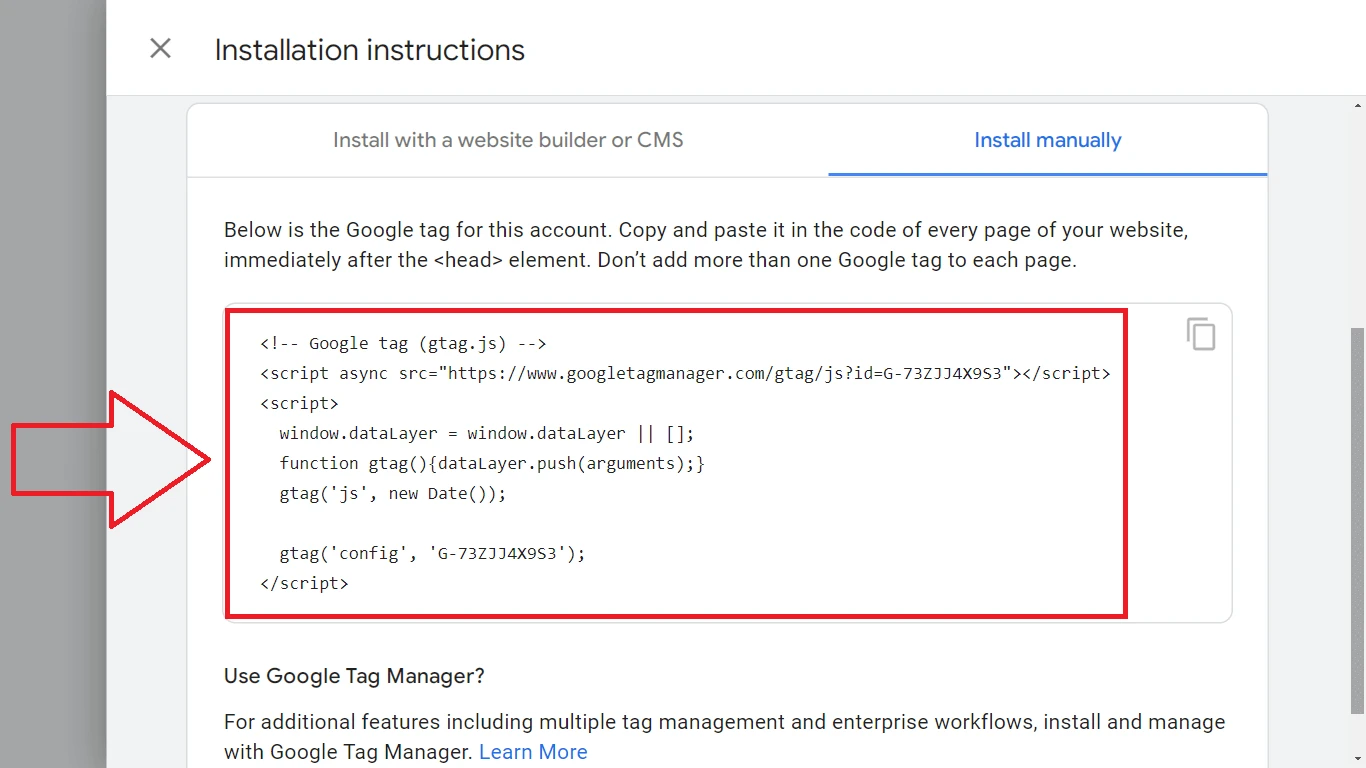Viewport: 1366px width, 768px height.
Task: Click the Use Google Tag Manager? heading
Action: click(354, 676)
